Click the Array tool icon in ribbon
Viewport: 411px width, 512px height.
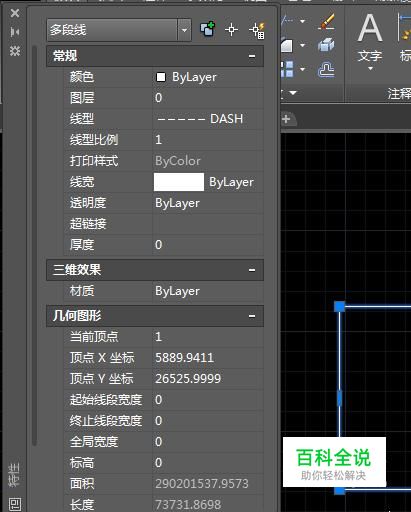[x=287, y=69]
